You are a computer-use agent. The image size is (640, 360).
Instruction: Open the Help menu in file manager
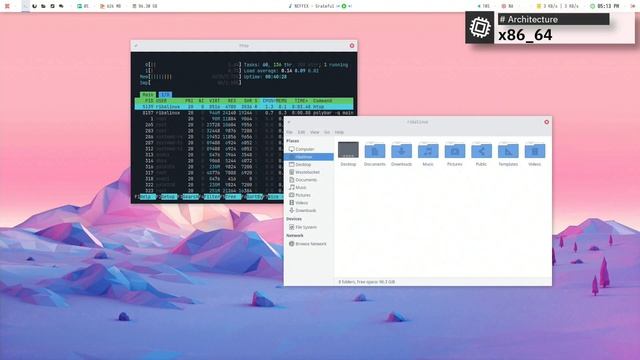tap(339, 132)
